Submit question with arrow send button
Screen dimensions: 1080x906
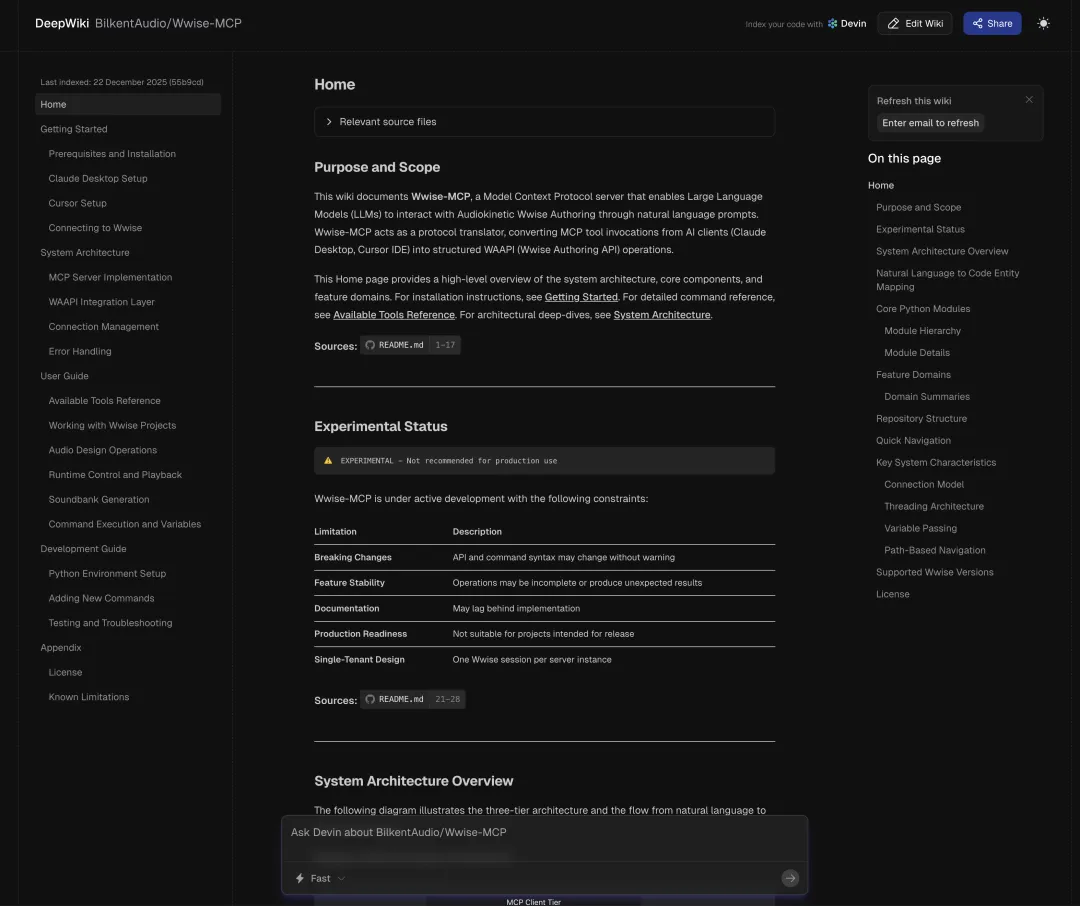pyautogui.click(x=790, y=878)
